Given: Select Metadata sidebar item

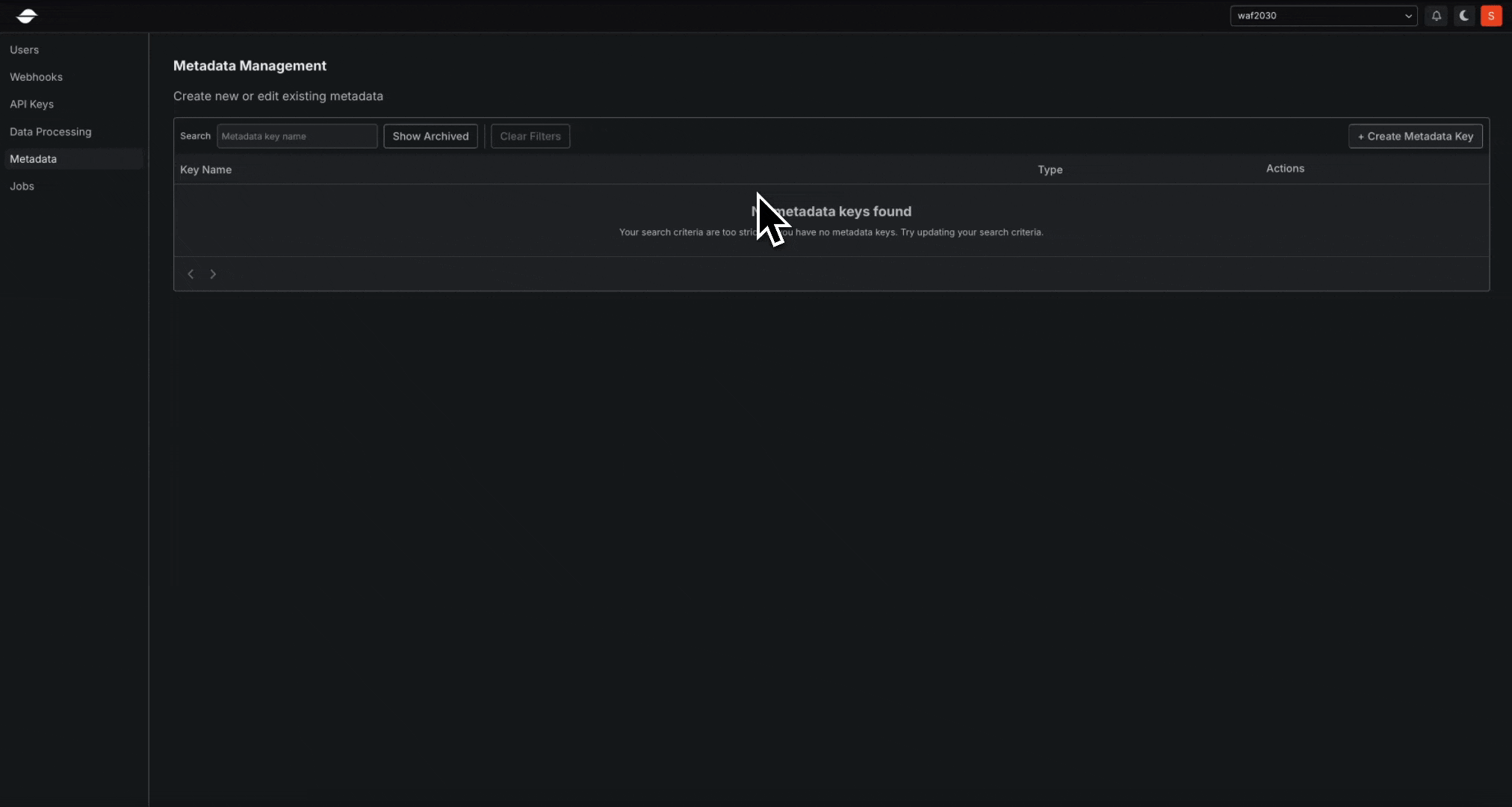Looking at the screenshot, I should pyautogui.click(x=33, y=159).
